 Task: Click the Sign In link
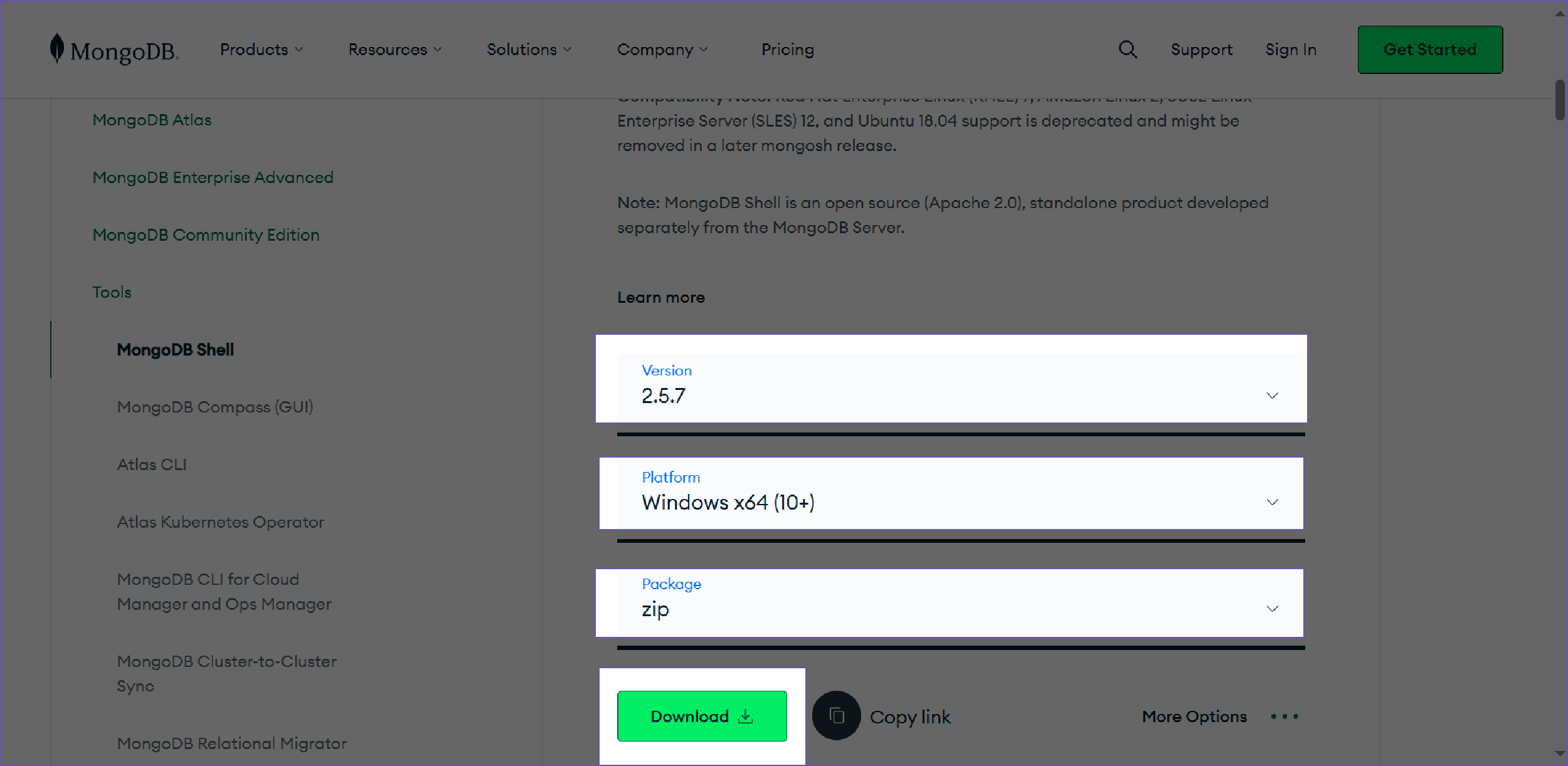1291,50
